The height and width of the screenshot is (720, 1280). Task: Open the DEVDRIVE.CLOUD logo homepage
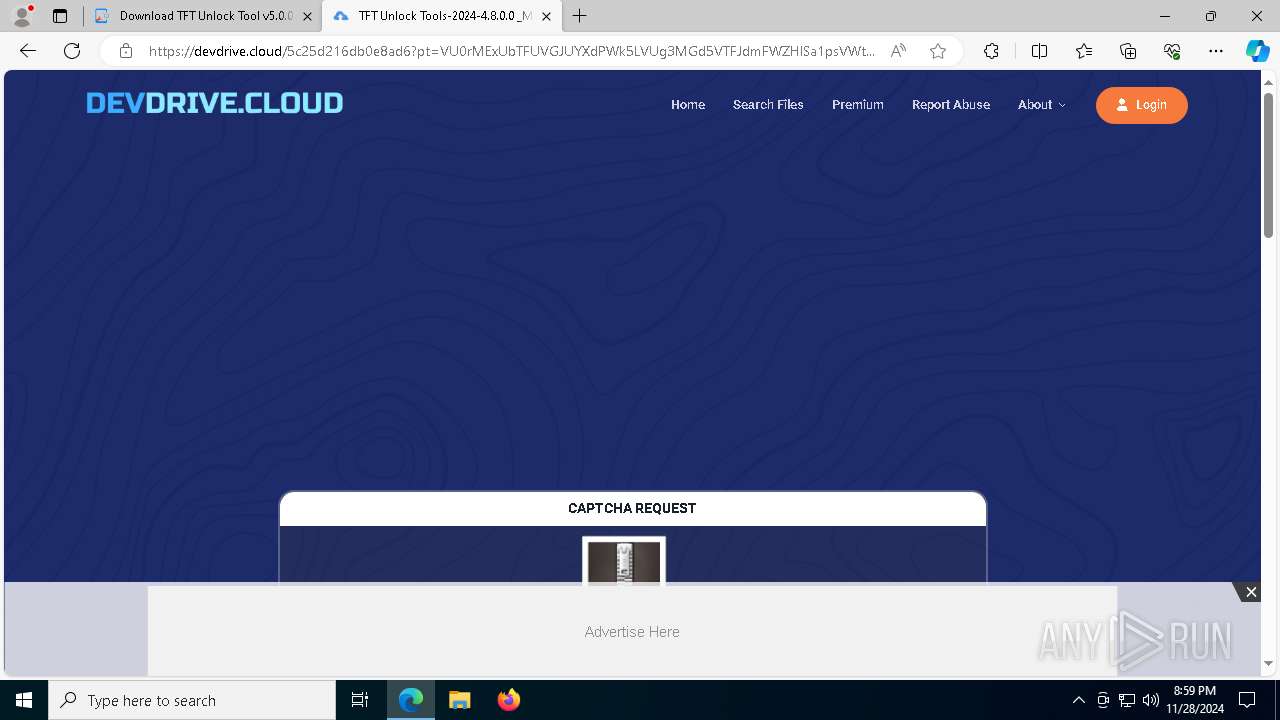(214, 103)
